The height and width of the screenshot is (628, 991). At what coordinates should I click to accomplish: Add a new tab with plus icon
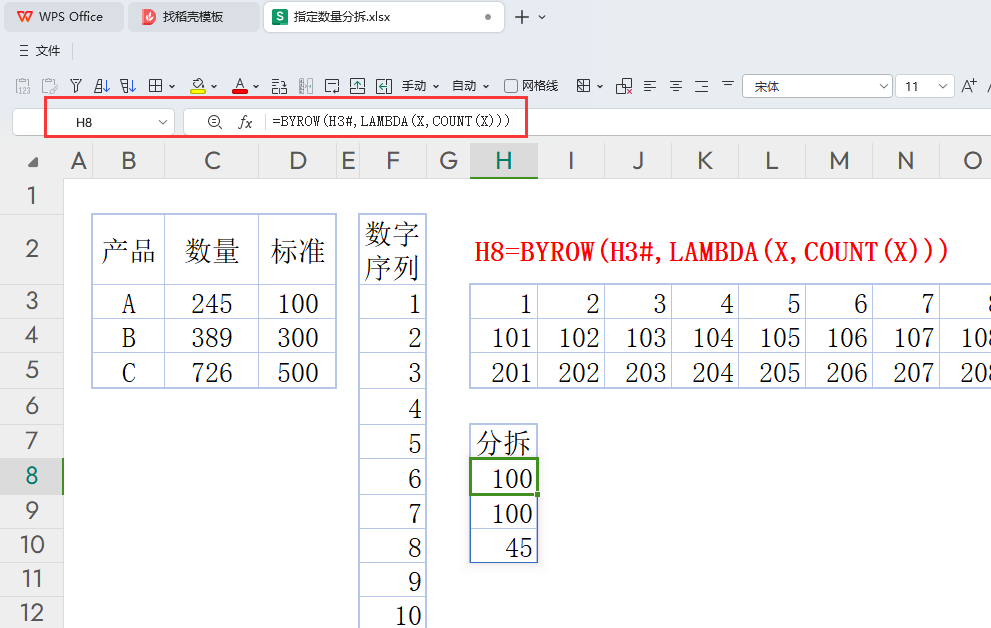coord(522,17)
